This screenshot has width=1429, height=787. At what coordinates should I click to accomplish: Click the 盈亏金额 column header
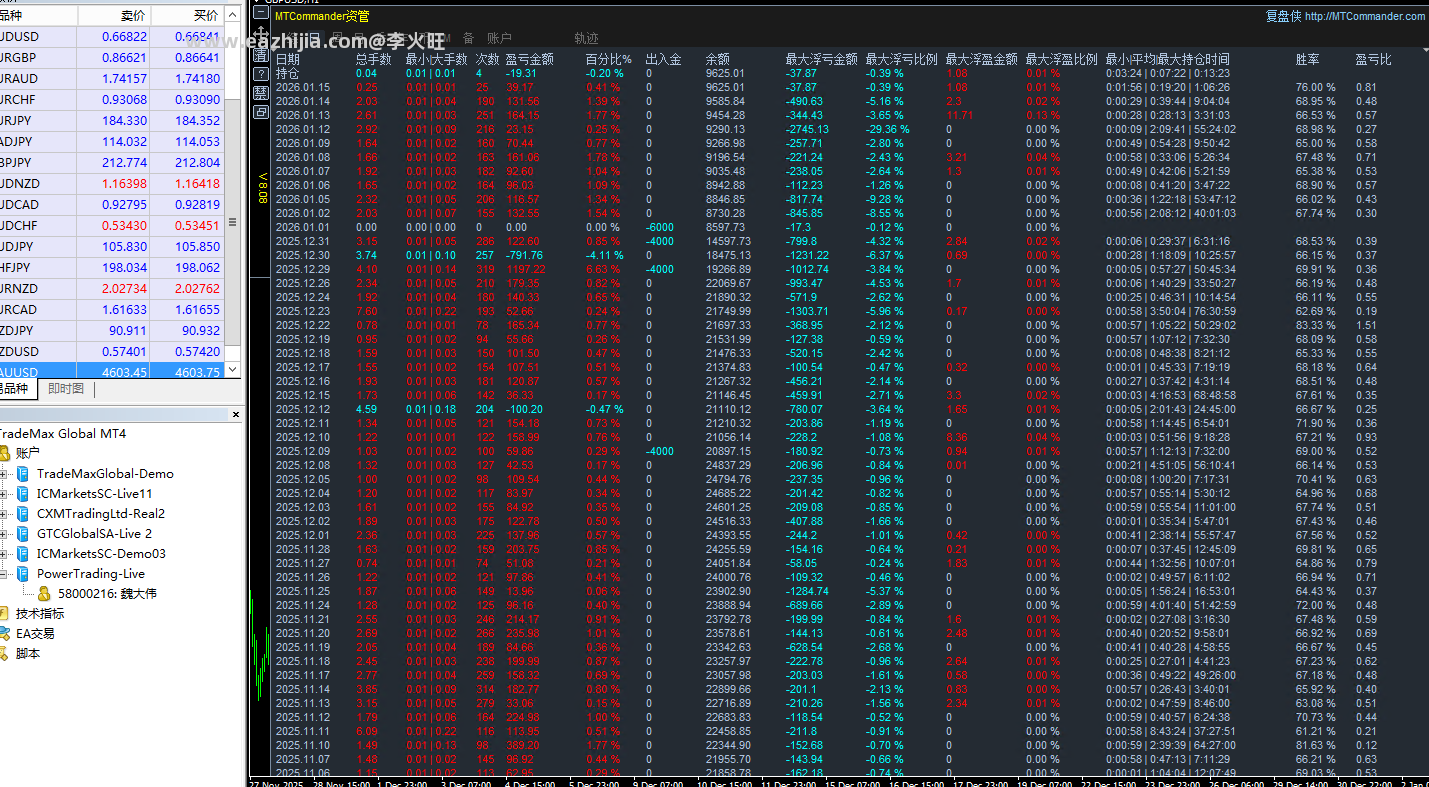pyautogui.click(x=529, y=59)
